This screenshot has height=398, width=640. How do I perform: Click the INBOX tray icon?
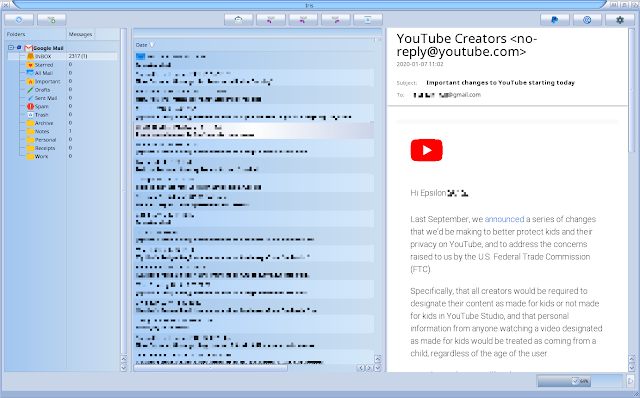point(30,56)
